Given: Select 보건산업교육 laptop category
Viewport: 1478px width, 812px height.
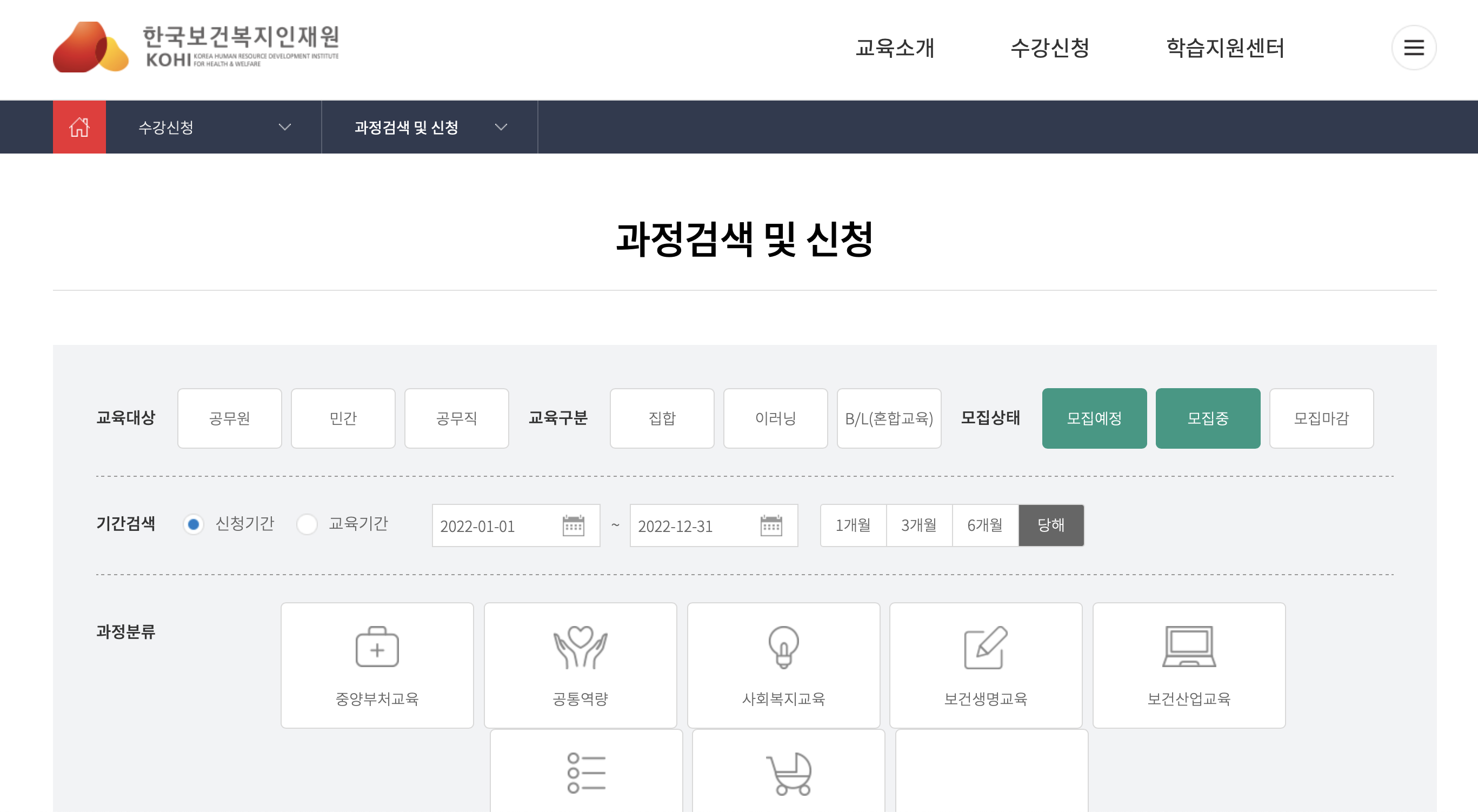Looking at the screenshot, I should pyautogui.click(x=1188, y=665).
